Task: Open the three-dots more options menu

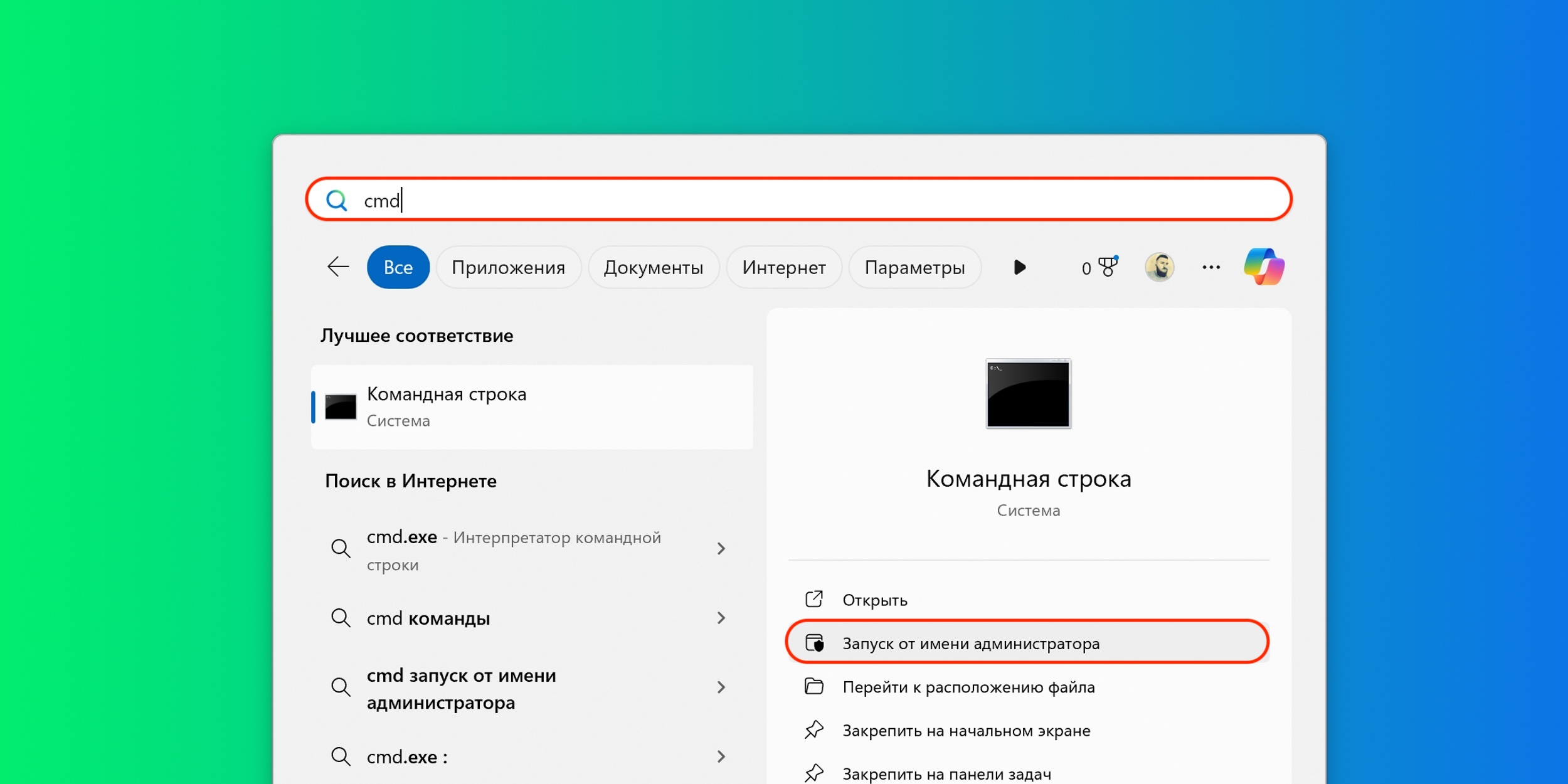Action: [1211, 267]
